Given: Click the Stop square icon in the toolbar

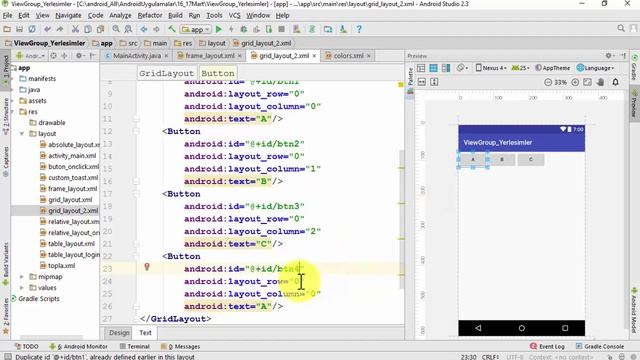Looking at the screenshot, I should click(x=281, y=29).
